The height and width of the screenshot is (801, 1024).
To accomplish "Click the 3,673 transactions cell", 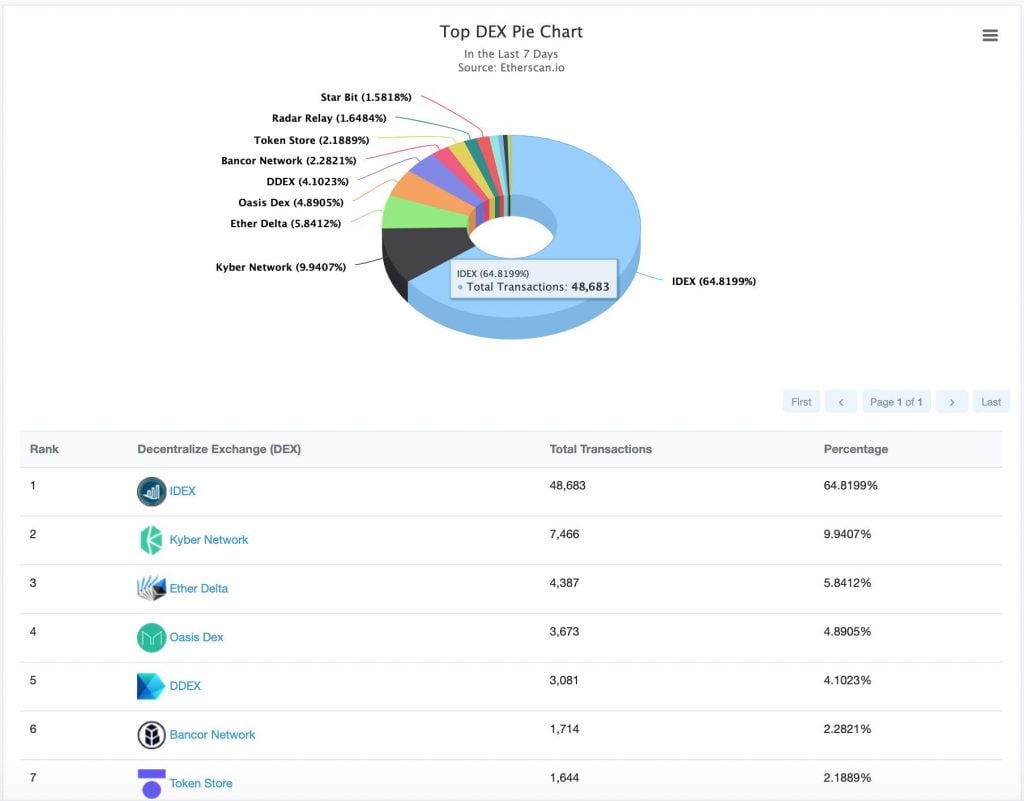I will (564, 631).
